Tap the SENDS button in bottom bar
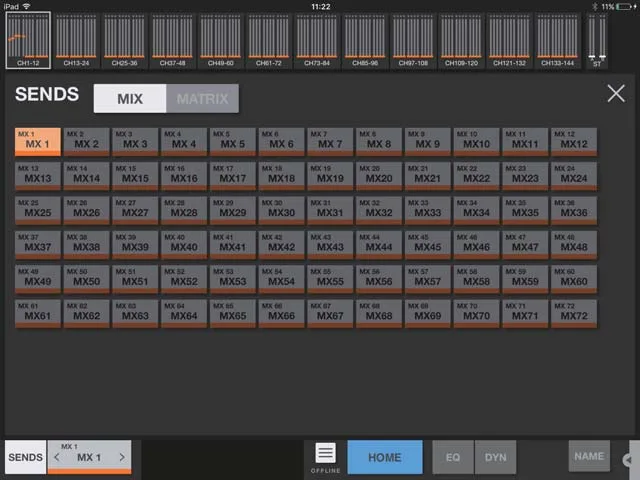The width and height of the screenshot is (640, 480). (25, 457)
